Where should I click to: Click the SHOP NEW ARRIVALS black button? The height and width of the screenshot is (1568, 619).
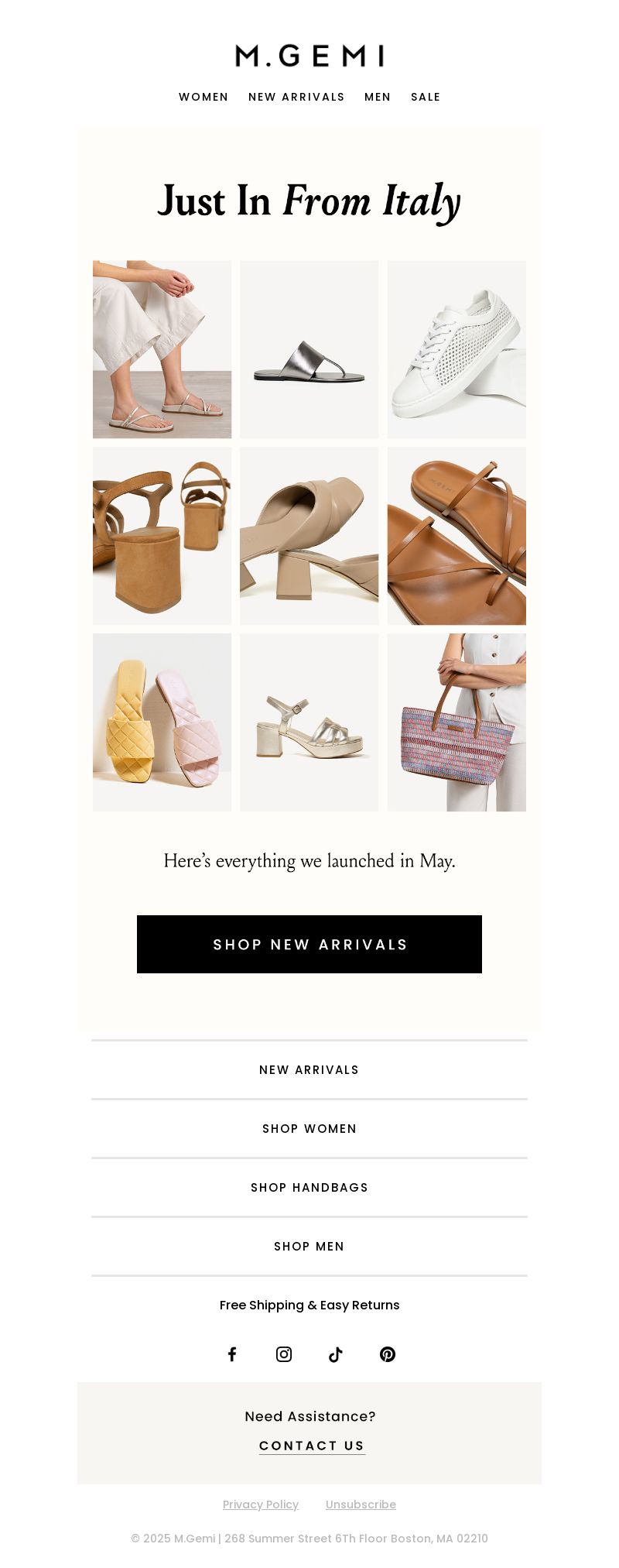(x=309, y=945)
